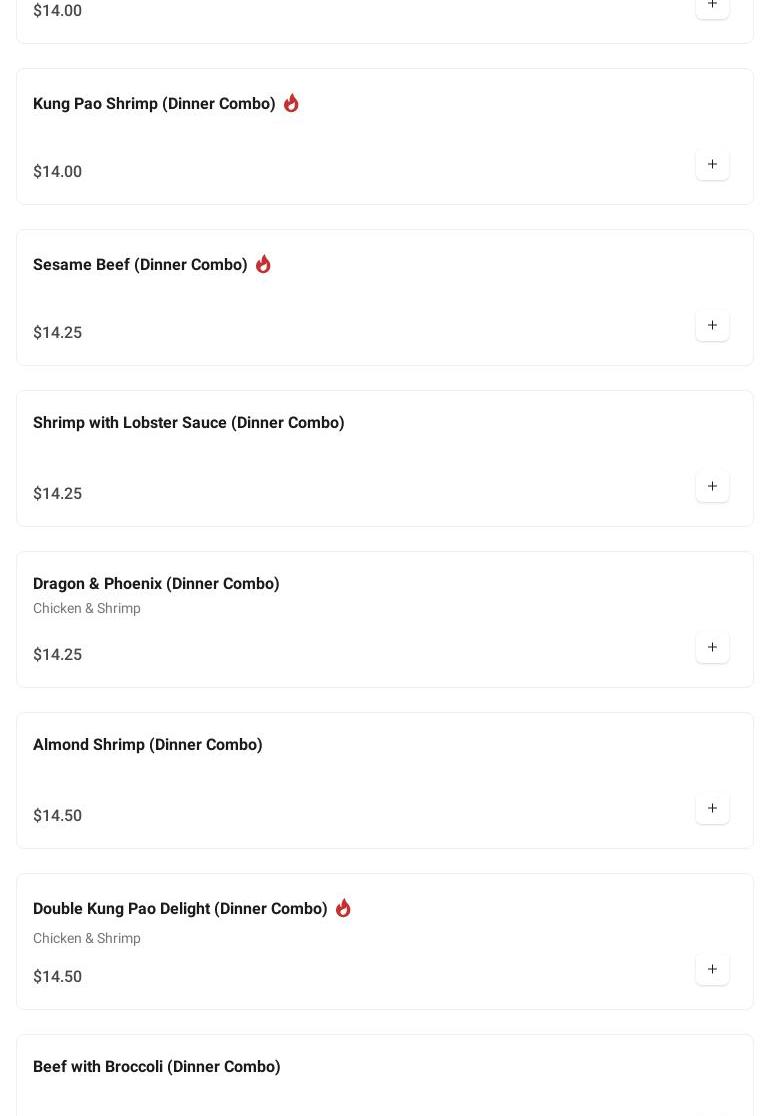Select Almond Shrimp (Dinner Combo) title

(x=148, y=745)
